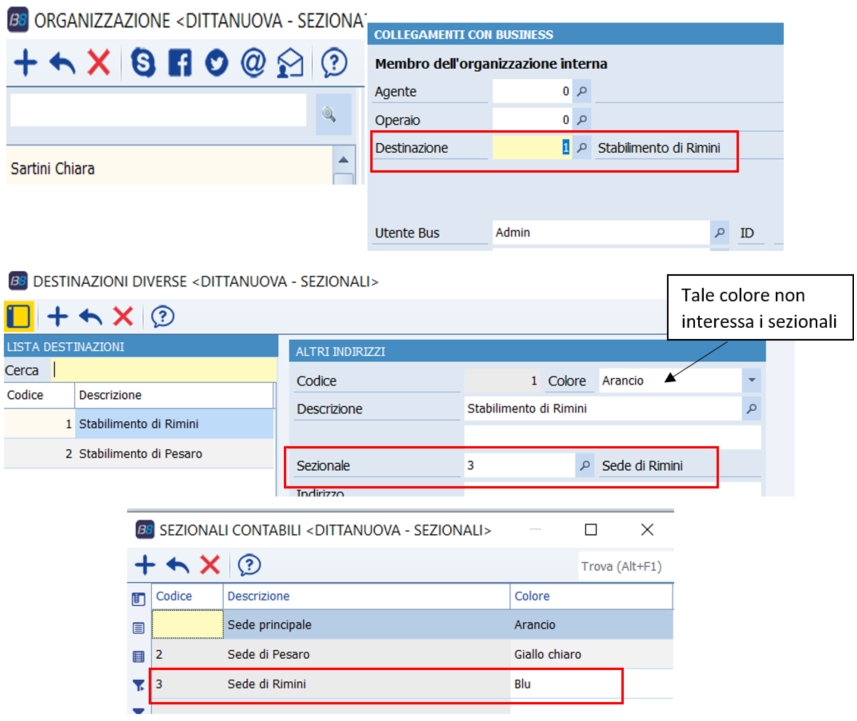The width and height of the screenshot is (857, 721).
Task: Click the undo arrow in Sezionali Contabili toolbar
Action: tap(178, 565)
